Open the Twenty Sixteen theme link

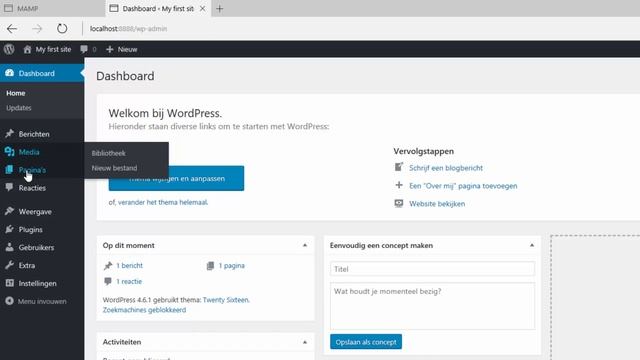pyautogui.click(x=226, y=300)
